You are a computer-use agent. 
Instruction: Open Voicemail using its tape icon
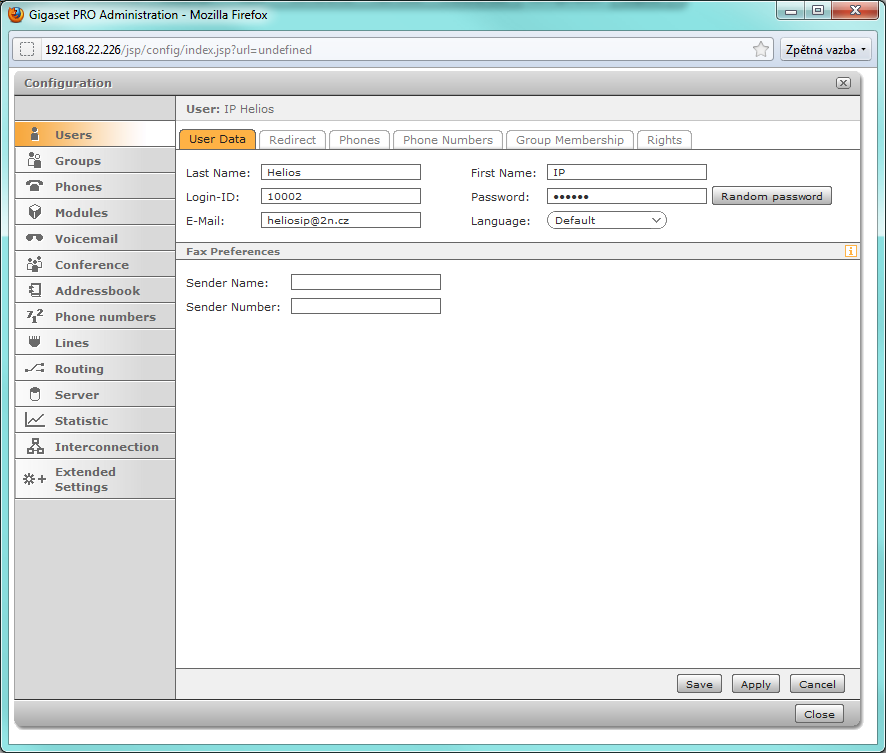[35, 238]
